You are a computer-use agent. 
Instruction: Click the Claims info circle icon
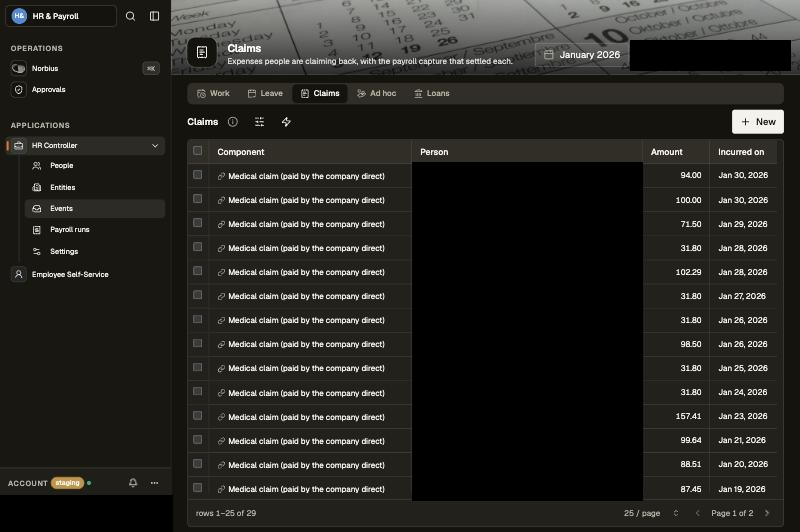[233, 122]
